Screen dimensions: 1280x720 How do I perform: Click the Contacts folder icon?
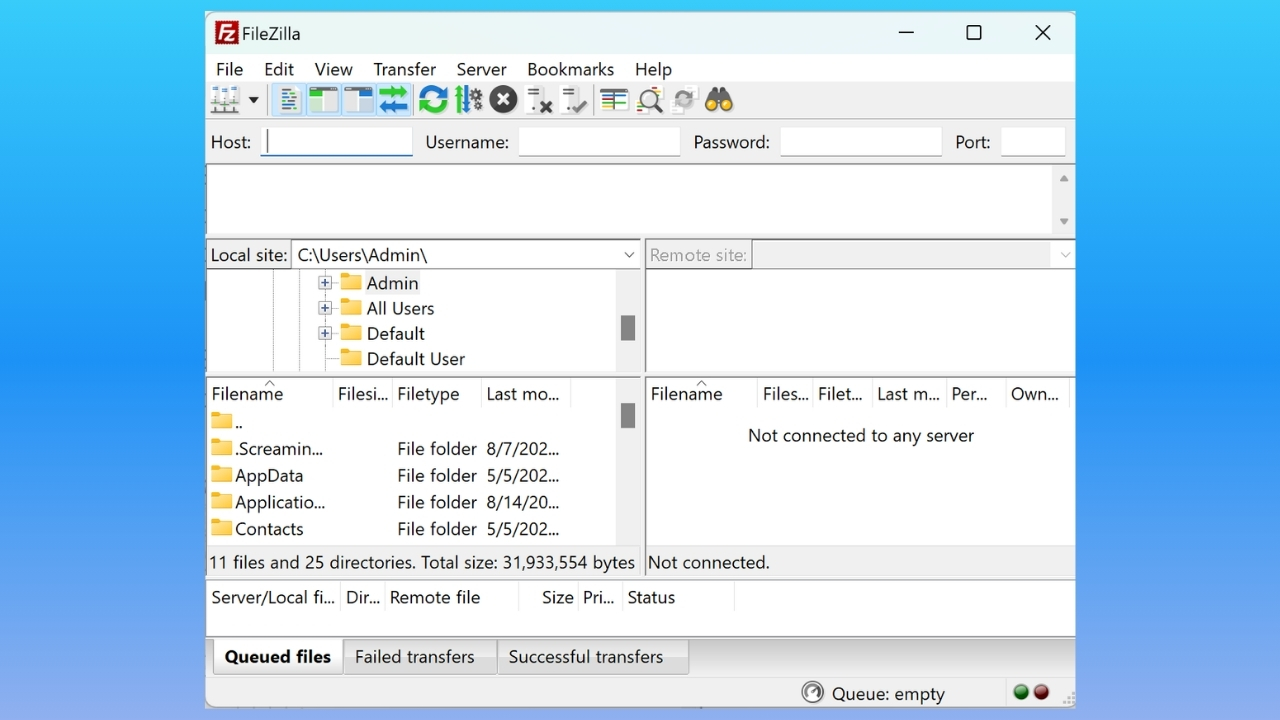click(222, 527)
